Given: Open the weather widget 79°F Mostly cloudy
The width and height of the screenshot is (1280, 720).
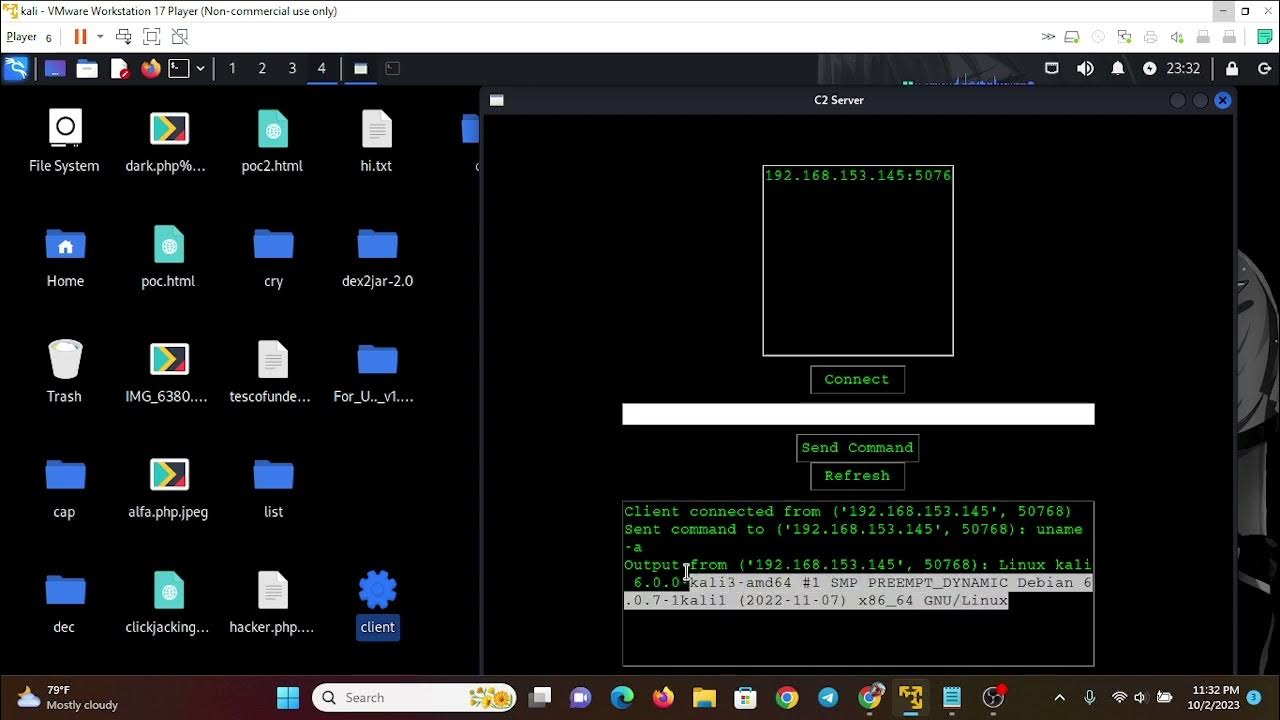Looking at the screenshot, I should (67, 697).
